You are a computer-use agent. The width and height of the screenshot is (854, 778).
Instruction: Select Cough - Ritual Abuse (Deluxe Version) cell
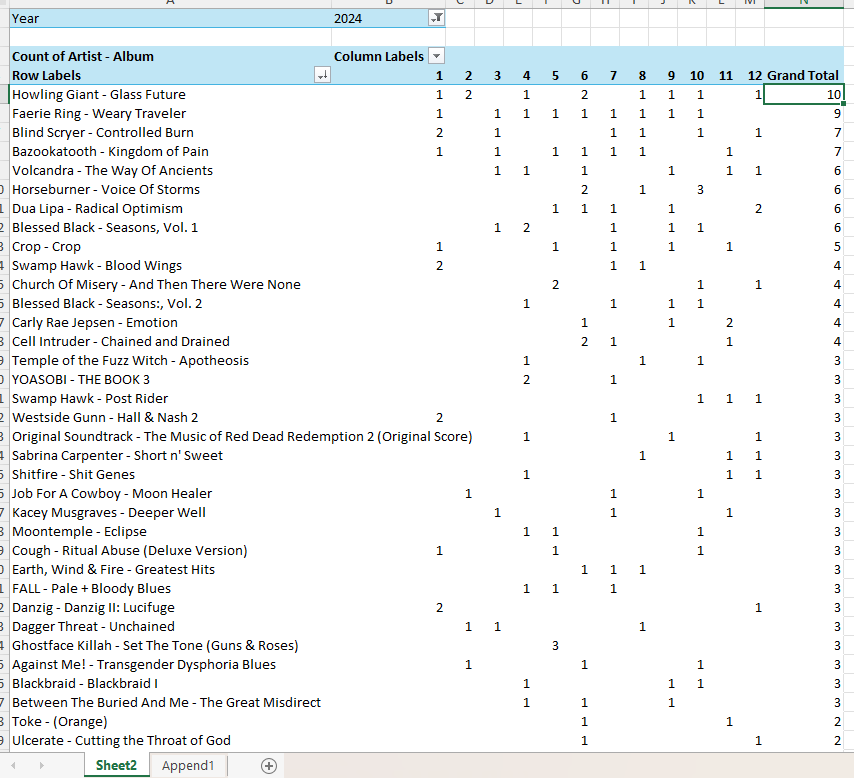[x=170, y=550]
